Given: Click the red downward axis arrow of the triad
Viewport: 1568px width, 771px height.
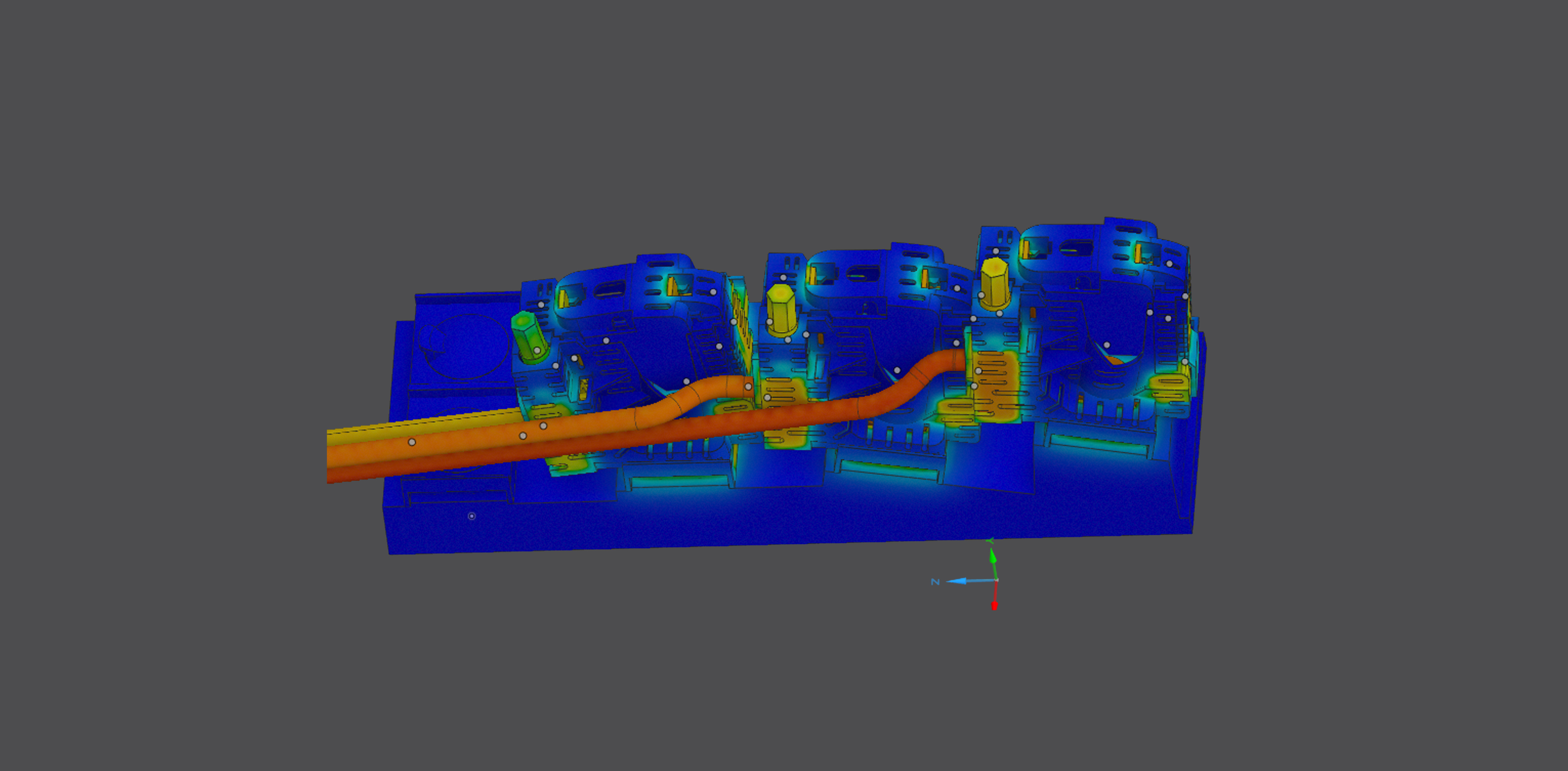Looking at the screenshot, I should coord(994,605).
